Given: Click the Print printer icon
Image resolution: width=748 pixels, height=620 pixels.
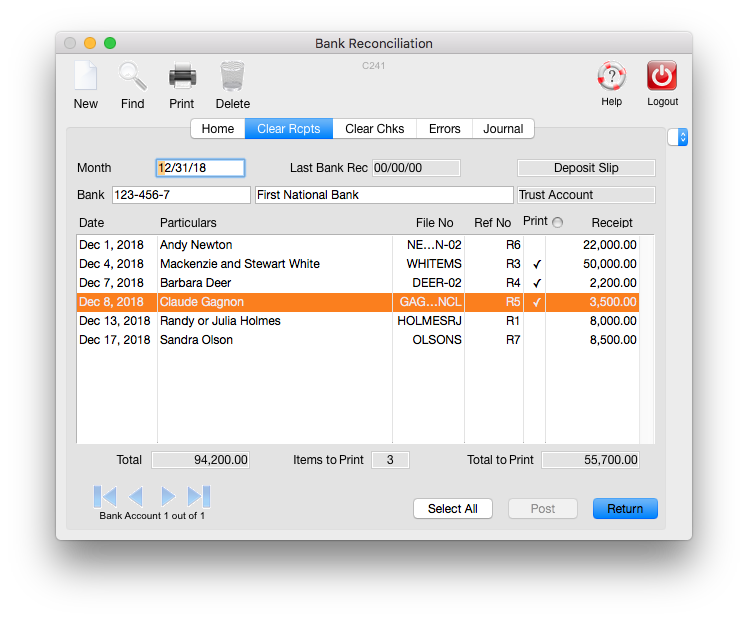Looking at the screenshot, I should 182,77.
